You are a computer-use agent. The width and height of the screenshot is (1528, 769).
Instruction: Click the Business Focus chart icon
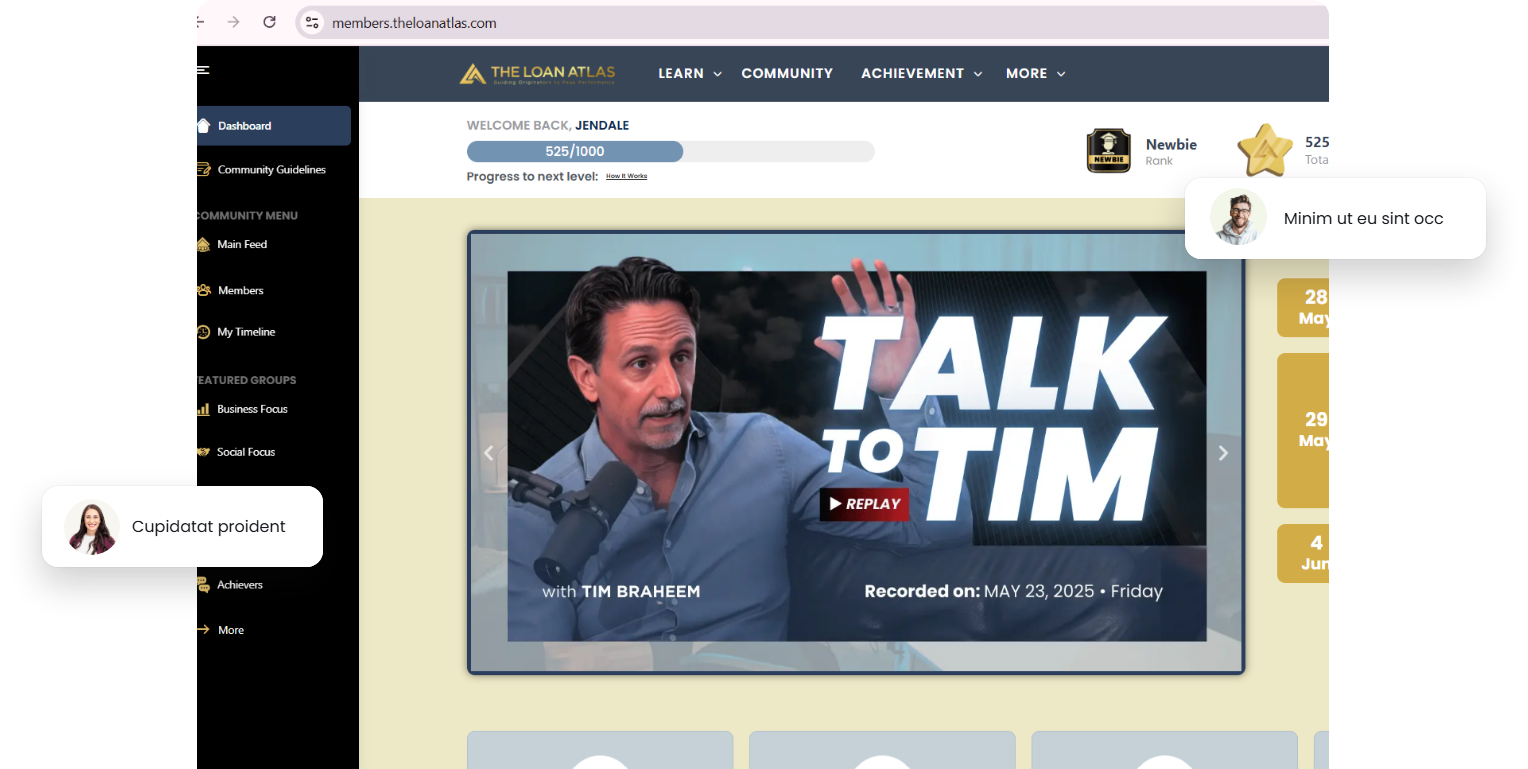point(203,409)
